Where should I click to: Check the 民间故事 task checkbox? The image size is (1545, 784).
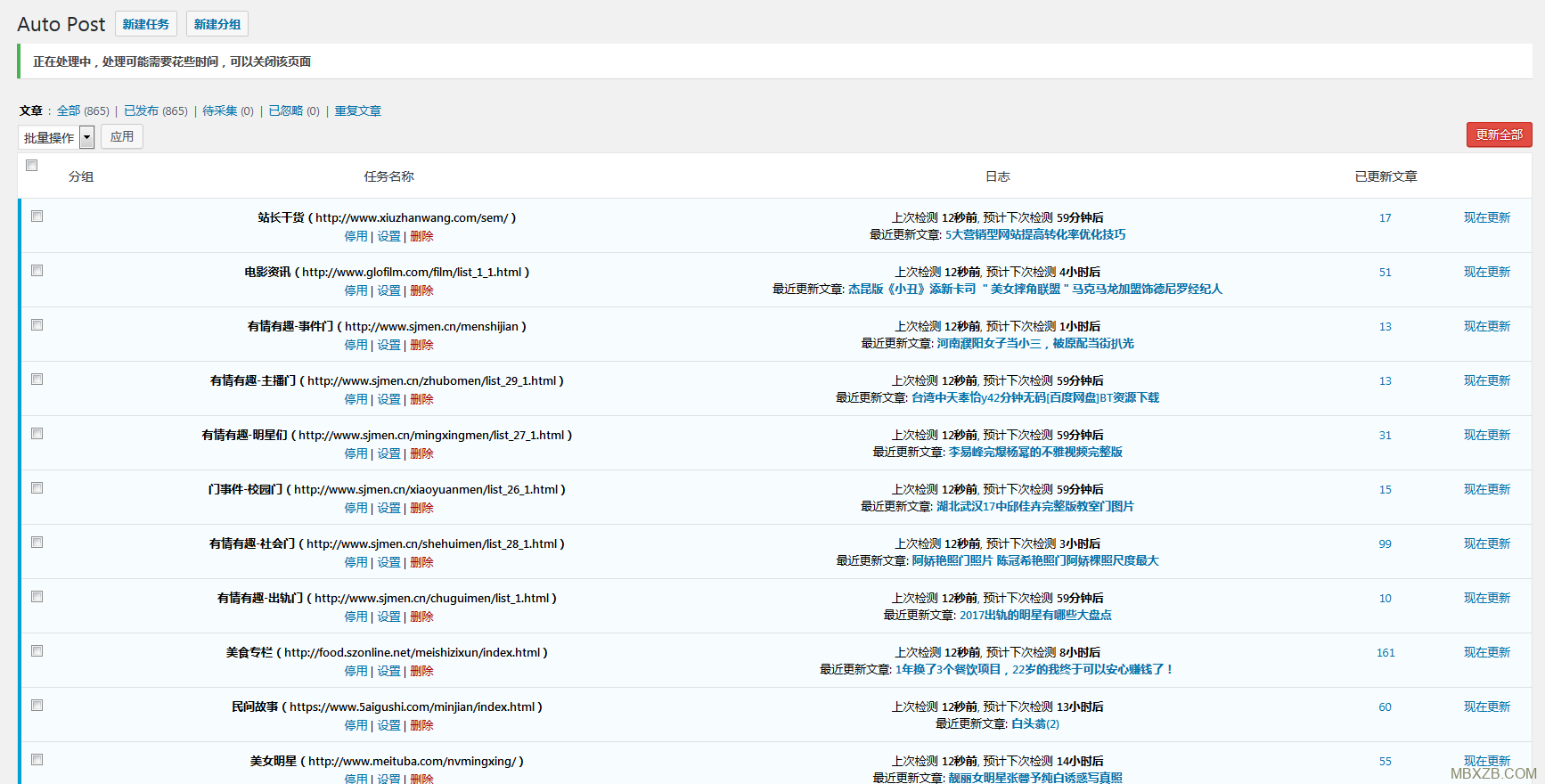[x=37, y=706]
